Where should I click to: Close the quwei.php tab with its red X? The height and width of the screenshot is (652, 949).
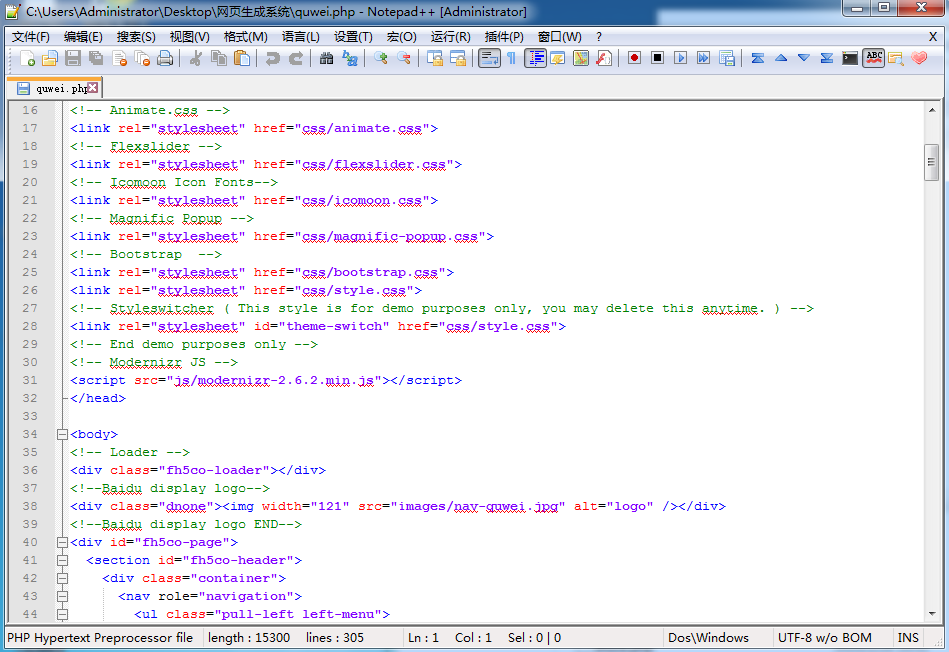pos(93,88)
